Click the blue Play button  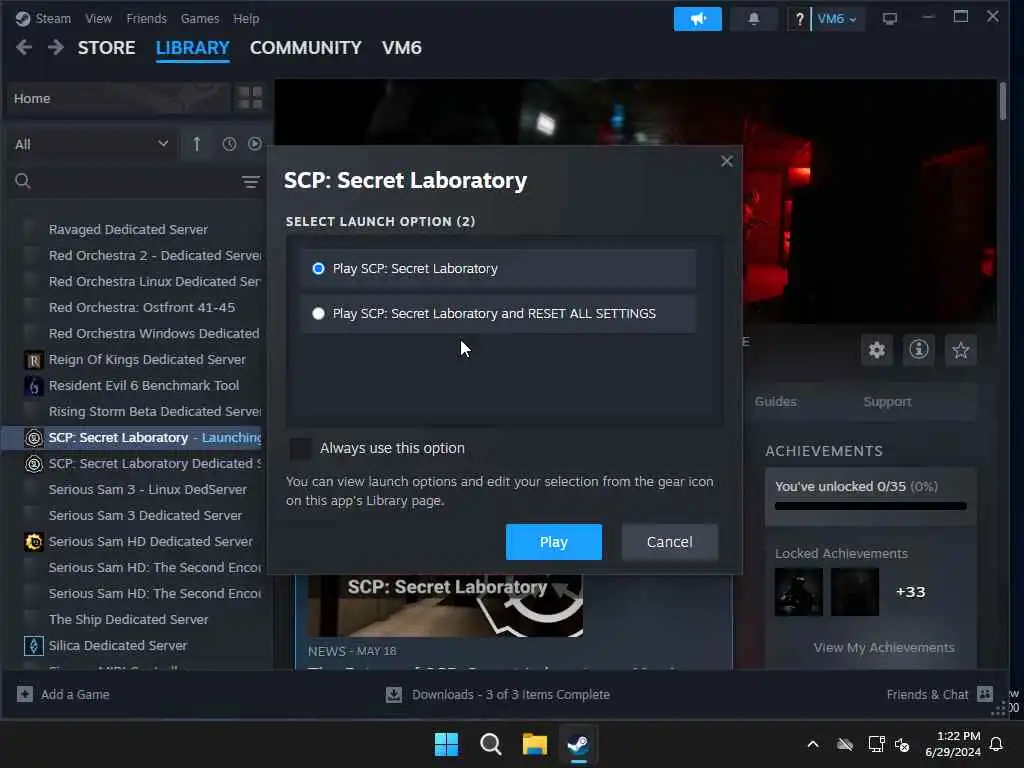point(554,542)
